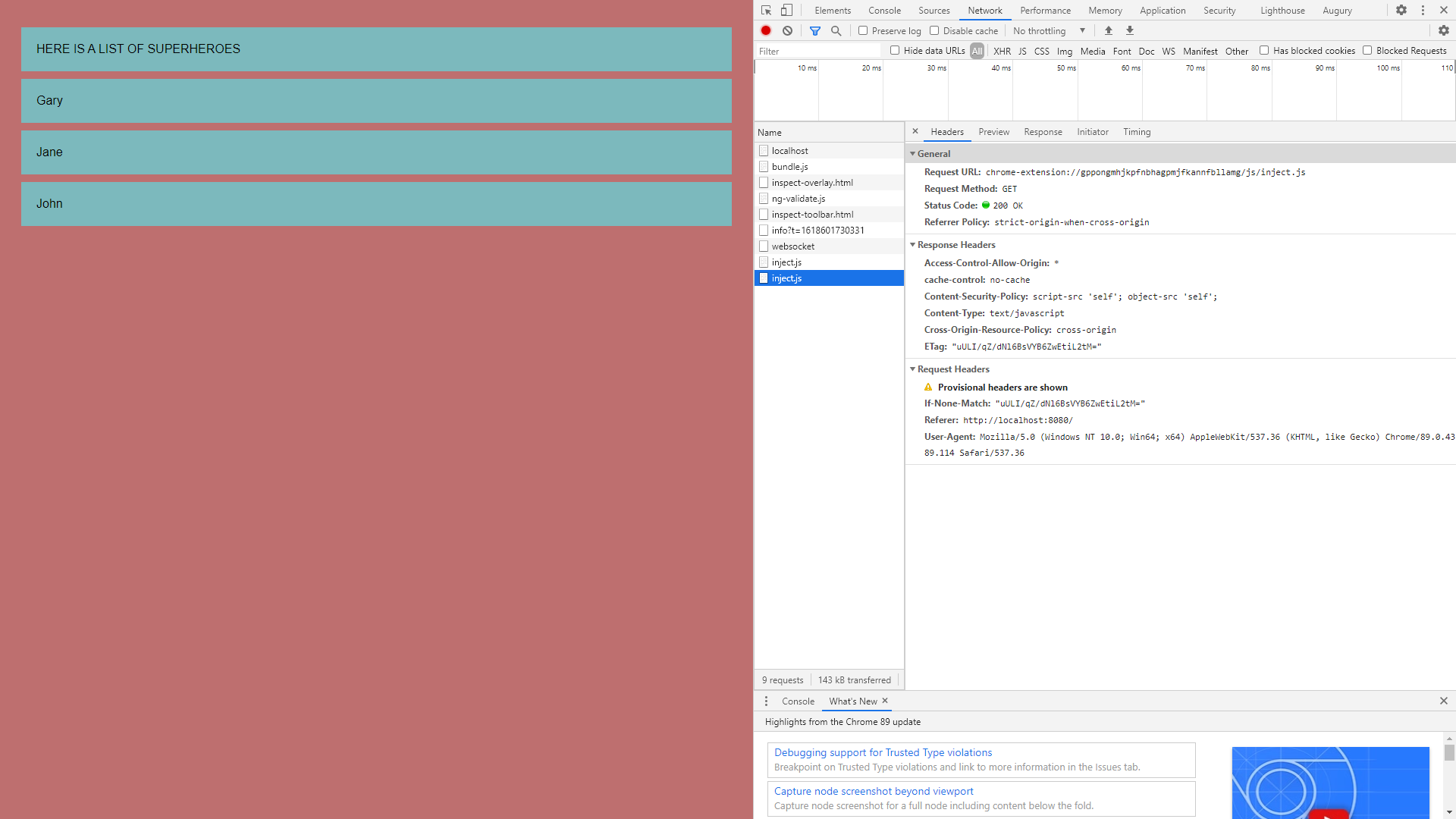Viewport: 1456px width, 819px height.
Task: Switch to the Console tab
Action: (x=884, y=11)
